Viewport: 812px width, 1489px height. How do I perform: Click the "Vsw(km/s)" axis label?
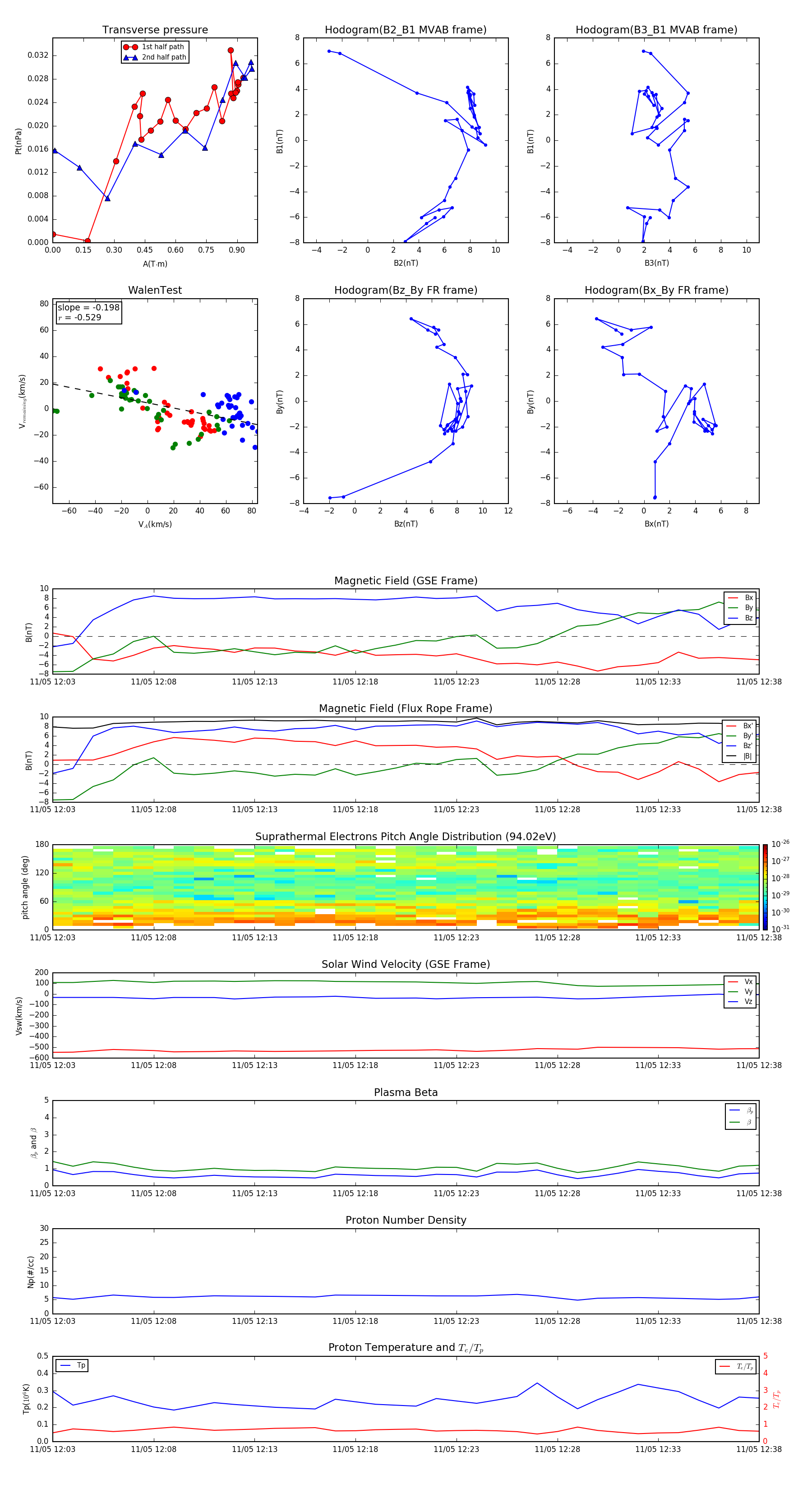click(18, 1015)
